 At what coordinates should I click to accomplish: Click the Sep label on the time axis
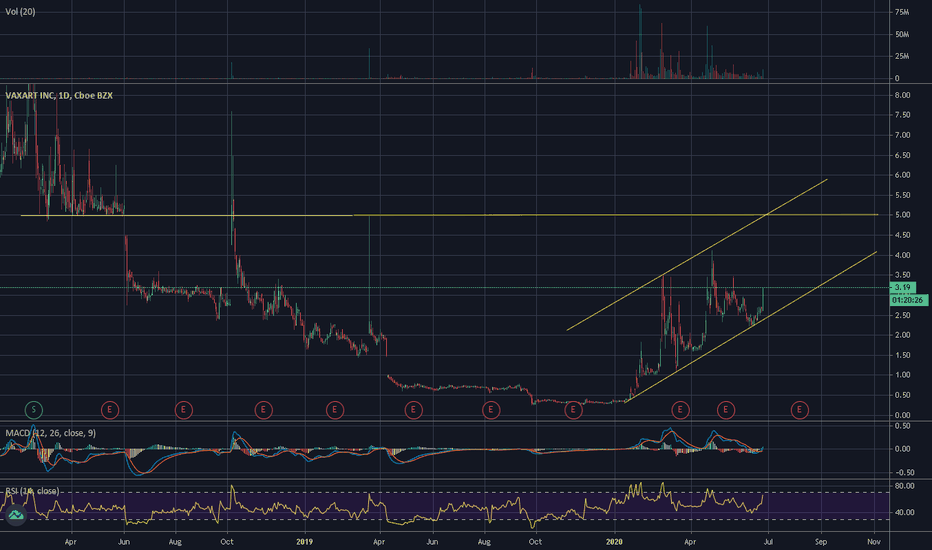coord(821,542)
